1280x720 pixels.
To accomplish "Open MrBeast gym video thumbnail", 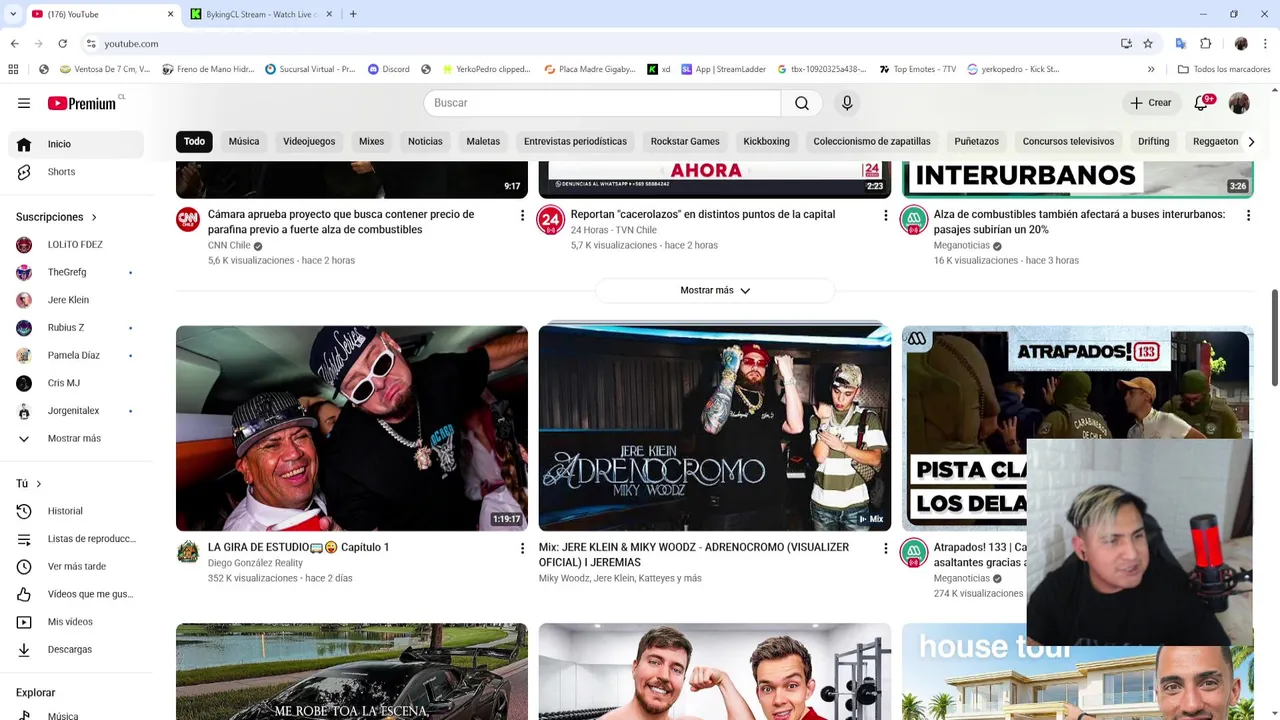I will [715, 672].
